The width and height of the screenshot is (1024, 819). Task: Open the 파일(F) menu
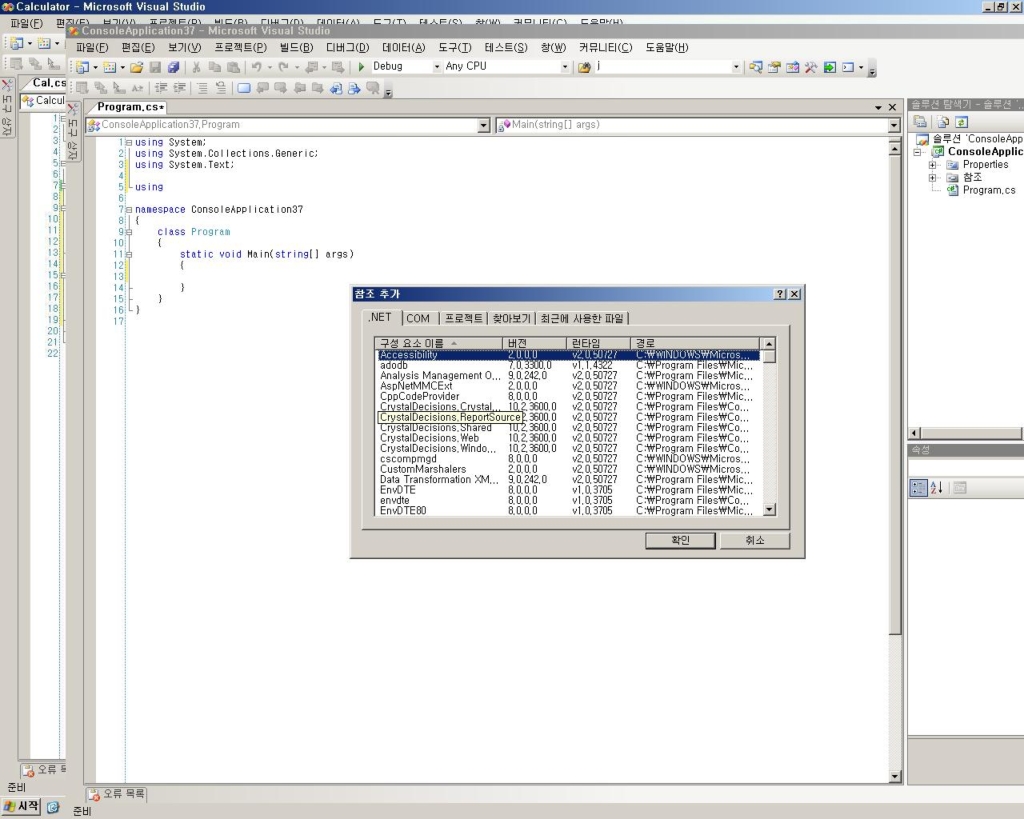[x=92, y=48]
